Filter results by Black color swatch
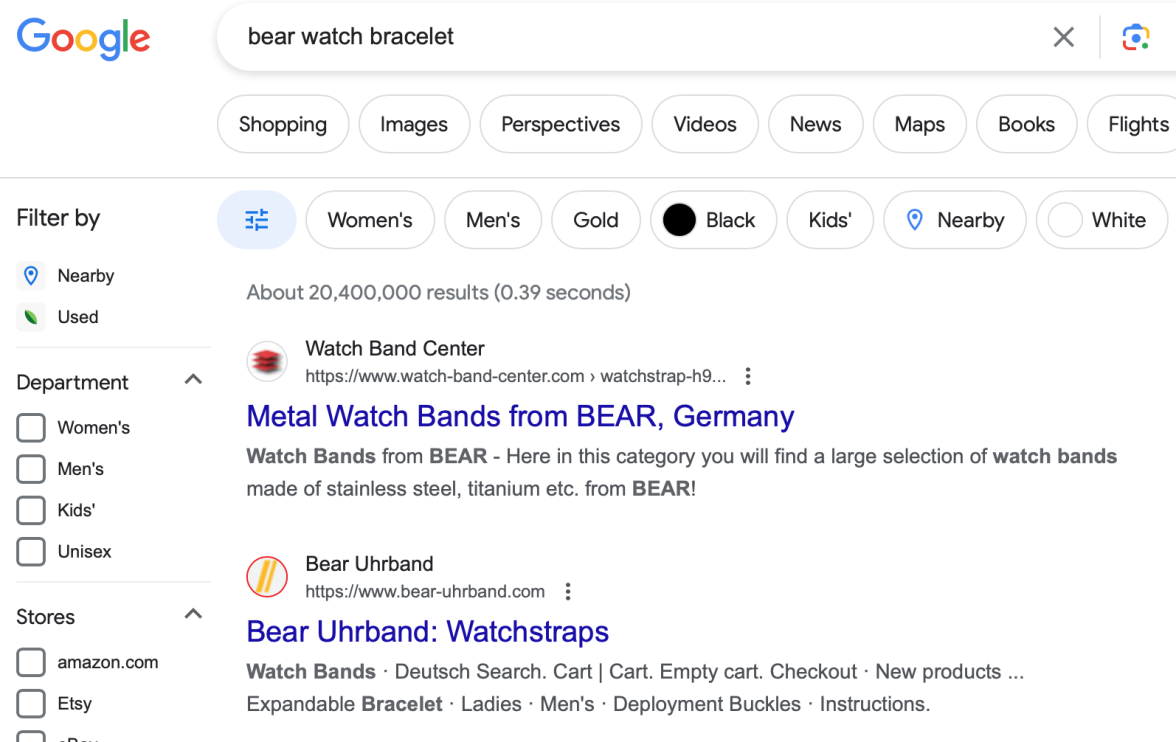The width and height of the screenshot is (1176, 742). [x=709, y=220]
